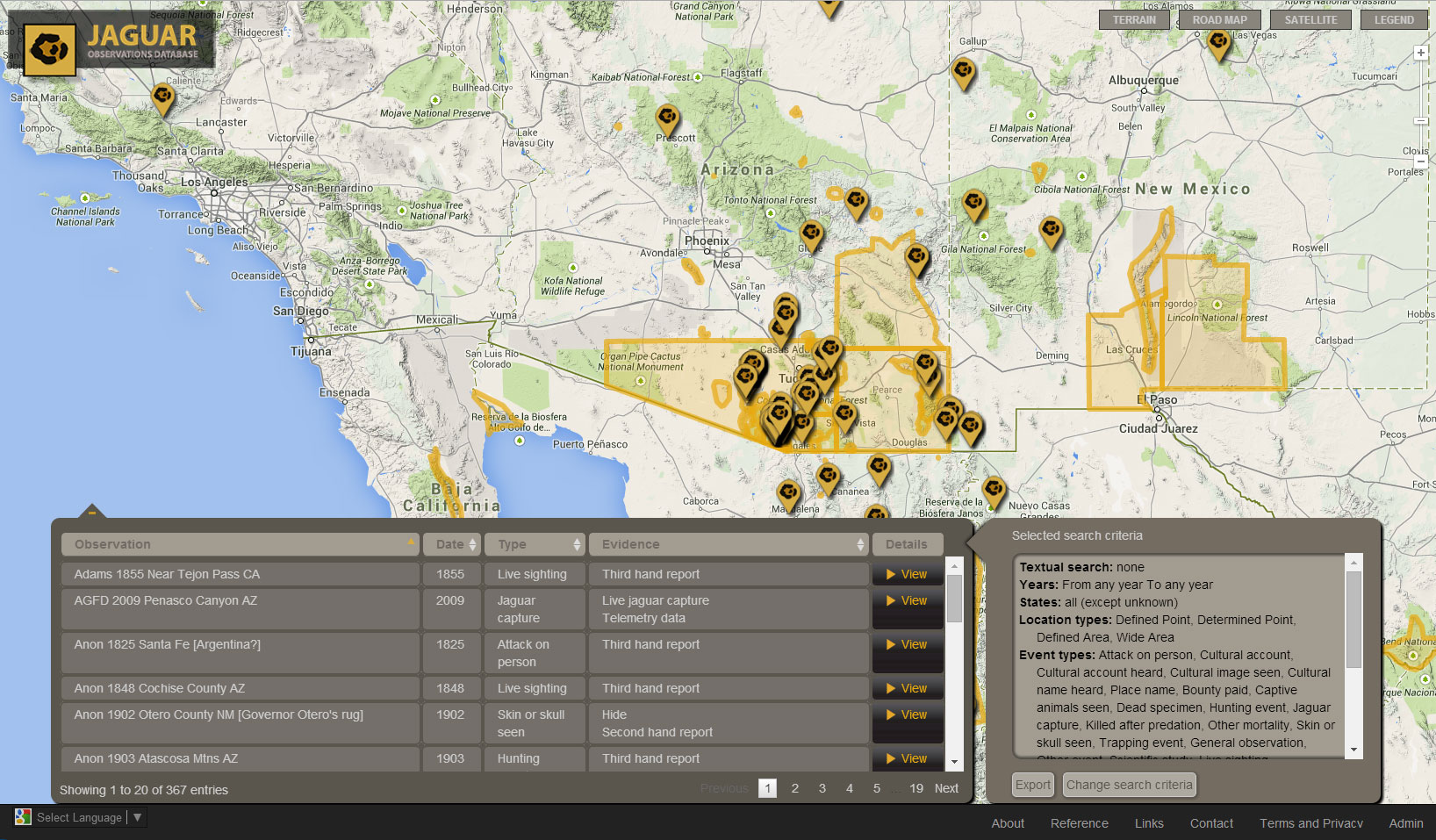The width and height of the screenshot is (1436, 840).
Task: Open the Contact footer link
Action: [1211, 823]
